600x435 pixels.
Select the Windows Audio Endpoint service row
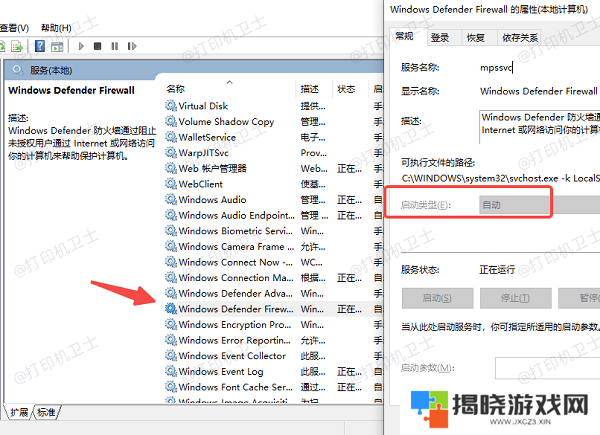pos(274,215)
